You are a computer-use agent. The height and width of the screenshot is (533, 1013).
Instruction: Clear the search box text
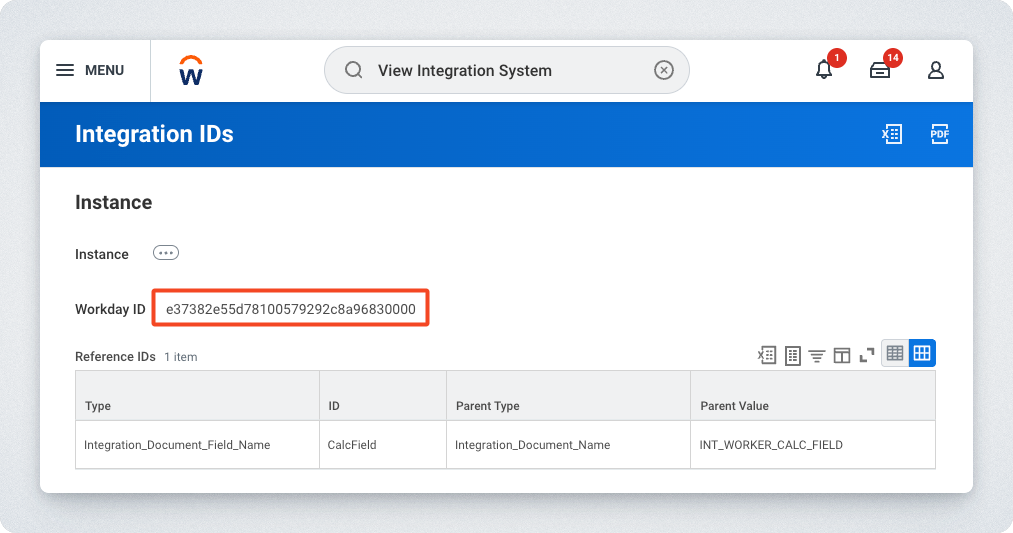664,70
